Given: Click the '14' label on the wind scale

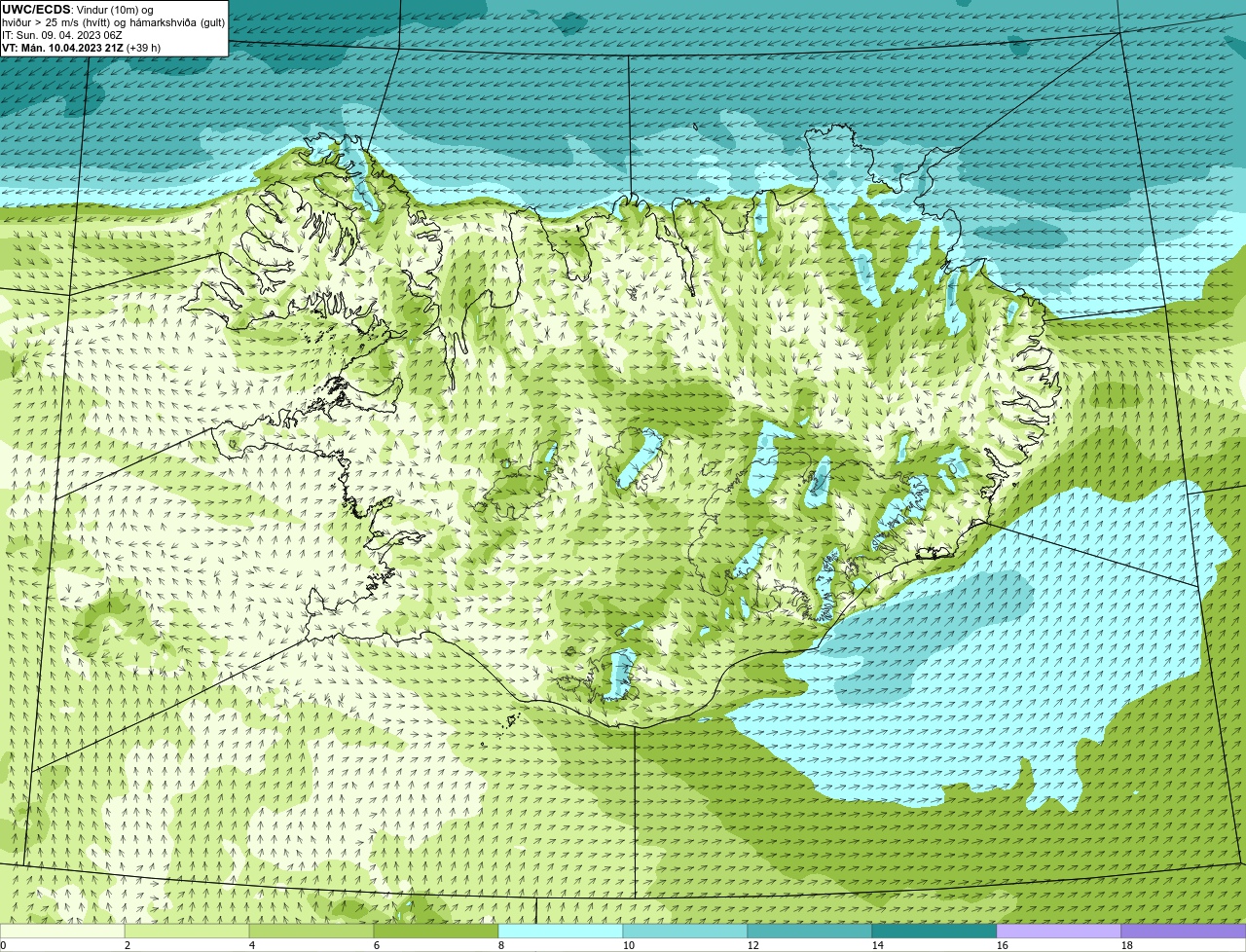Looking at the screenshot, I should coord(878,945).
